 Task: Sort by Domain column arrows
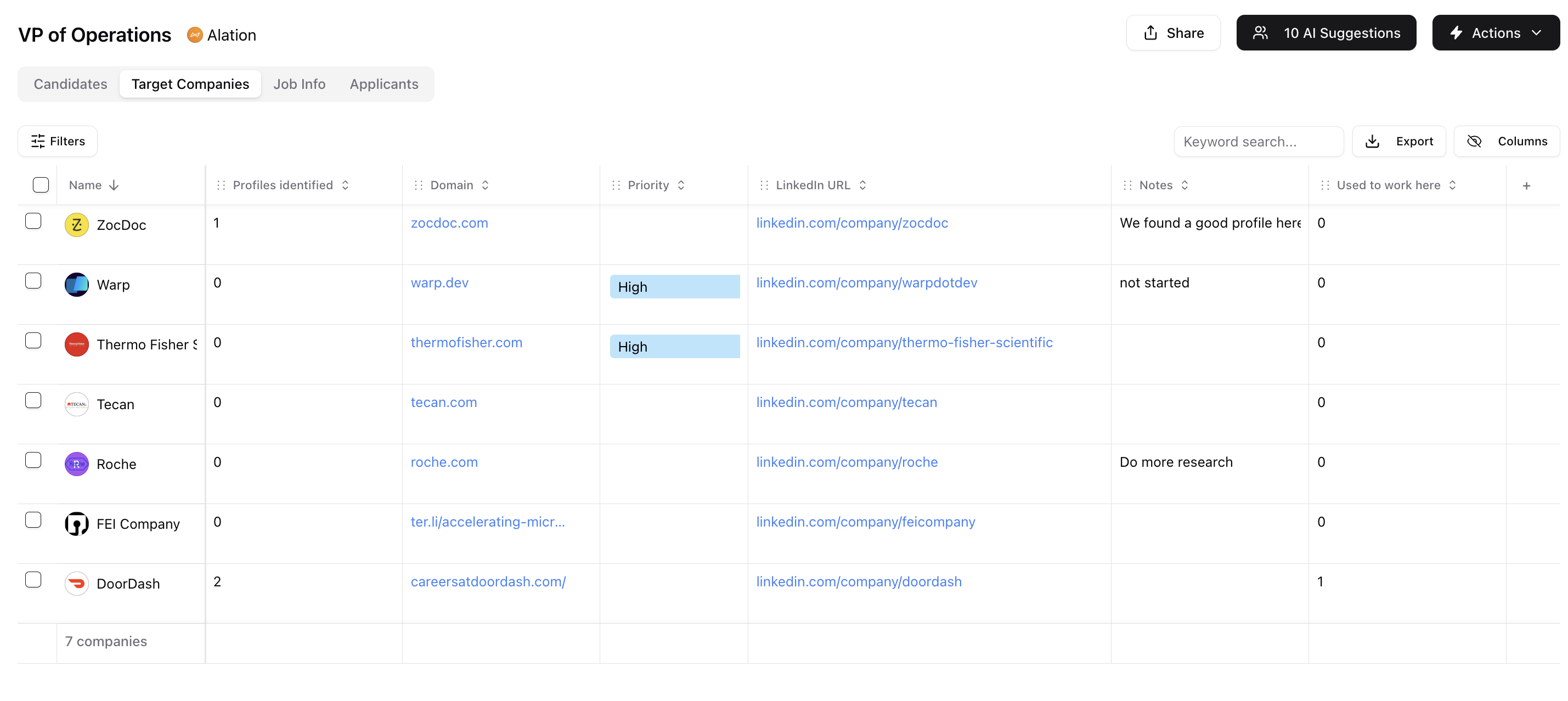pyautogui.click(x=485, y=185)
